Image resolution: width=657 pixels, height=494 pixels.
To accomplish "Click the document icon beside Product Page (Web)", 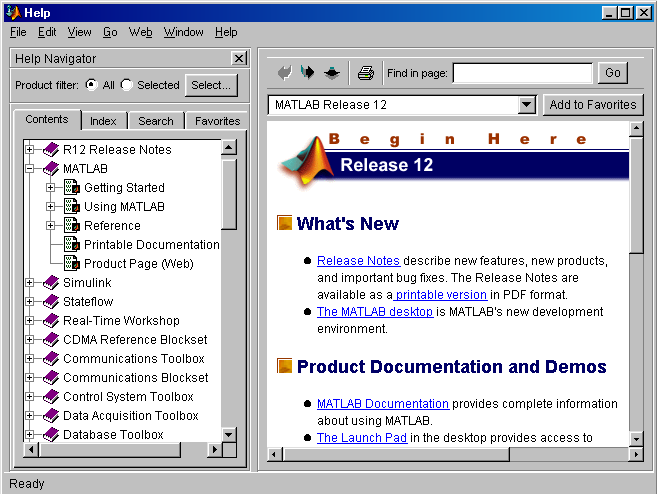I will [72, 263].
